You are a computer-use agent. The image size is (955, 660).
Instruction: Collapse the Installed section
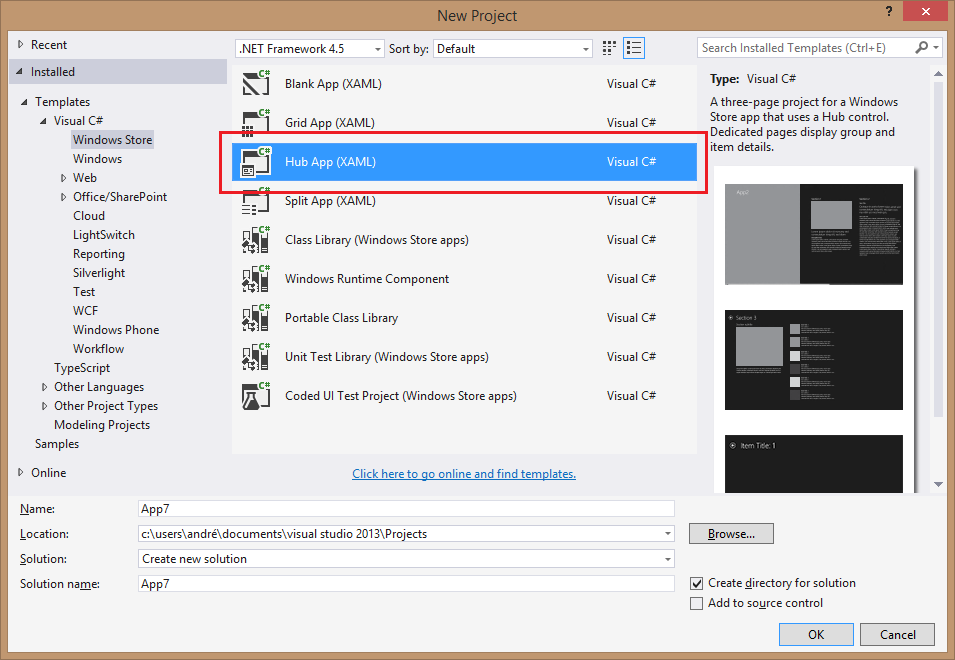pyautogui.click(x=20, y=72)
